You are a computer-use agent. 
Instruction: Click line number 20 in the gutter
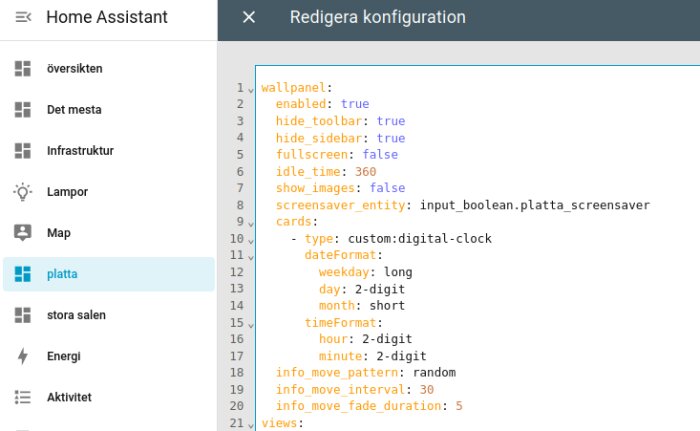(x=237, y=406)
